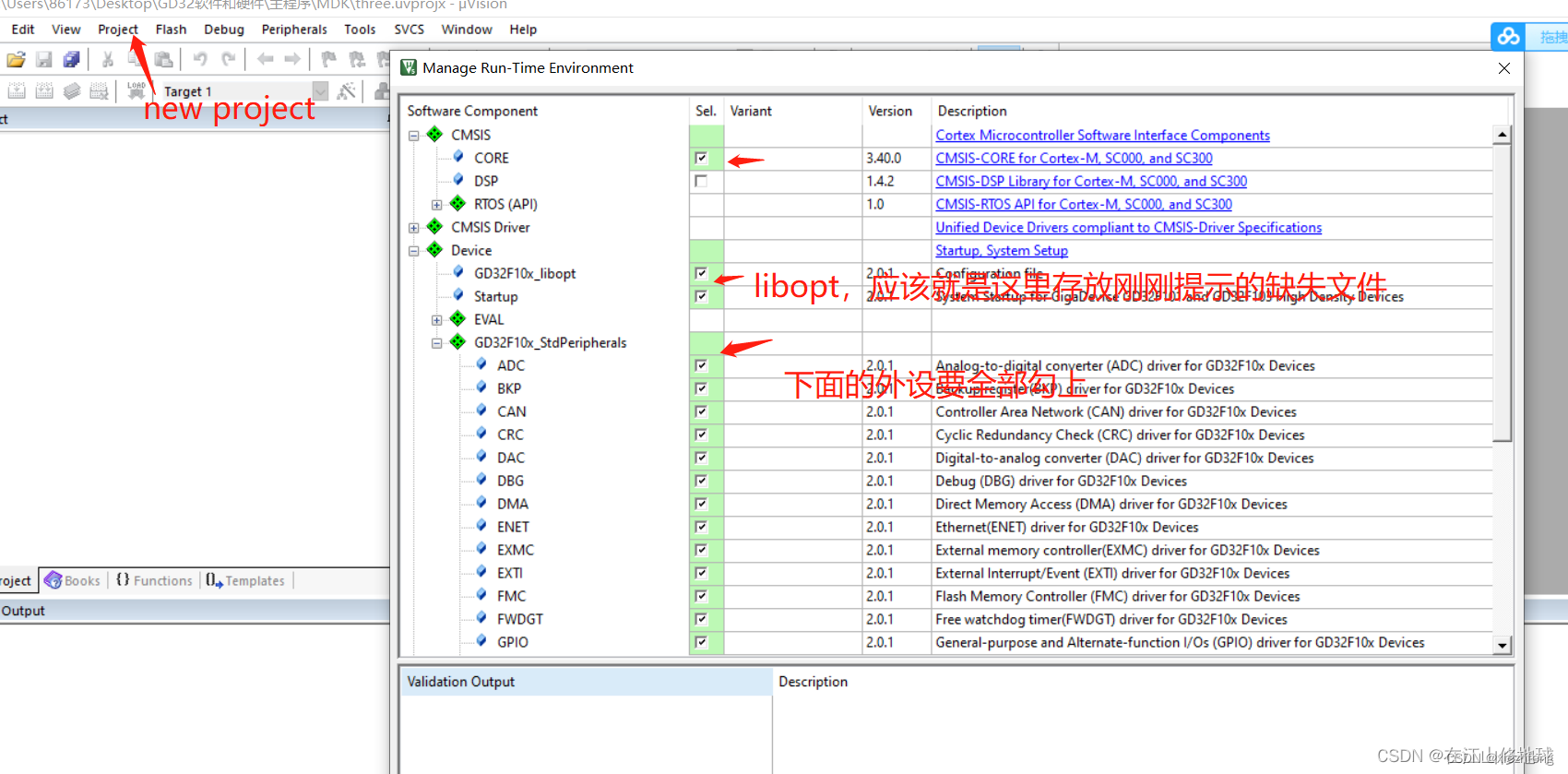Click the Redo arrow icon

coord(228,60)
